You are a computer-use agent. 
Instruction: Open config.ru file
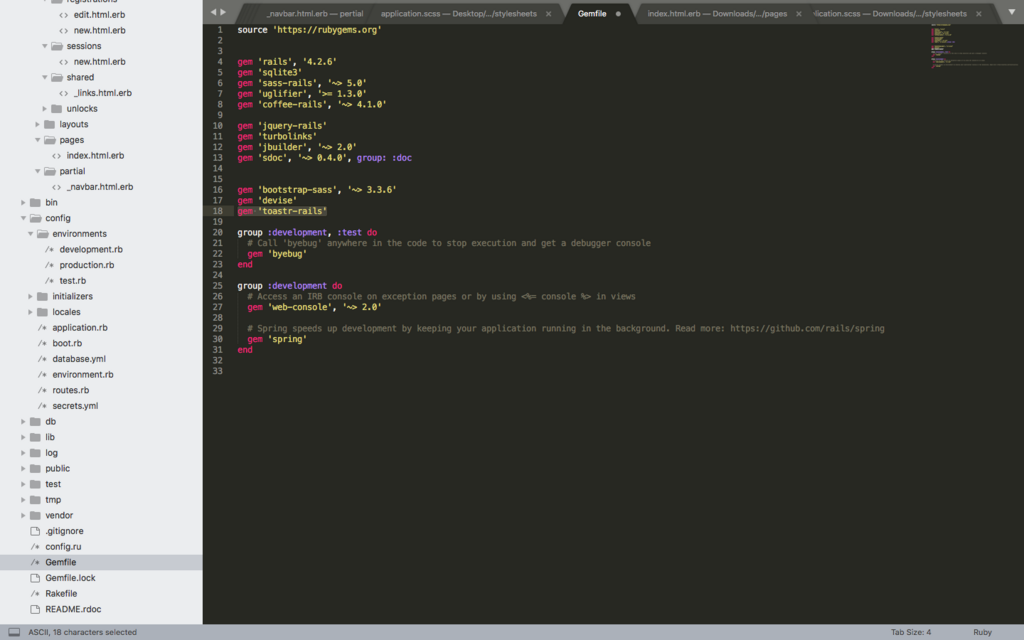tap(63, 547)
